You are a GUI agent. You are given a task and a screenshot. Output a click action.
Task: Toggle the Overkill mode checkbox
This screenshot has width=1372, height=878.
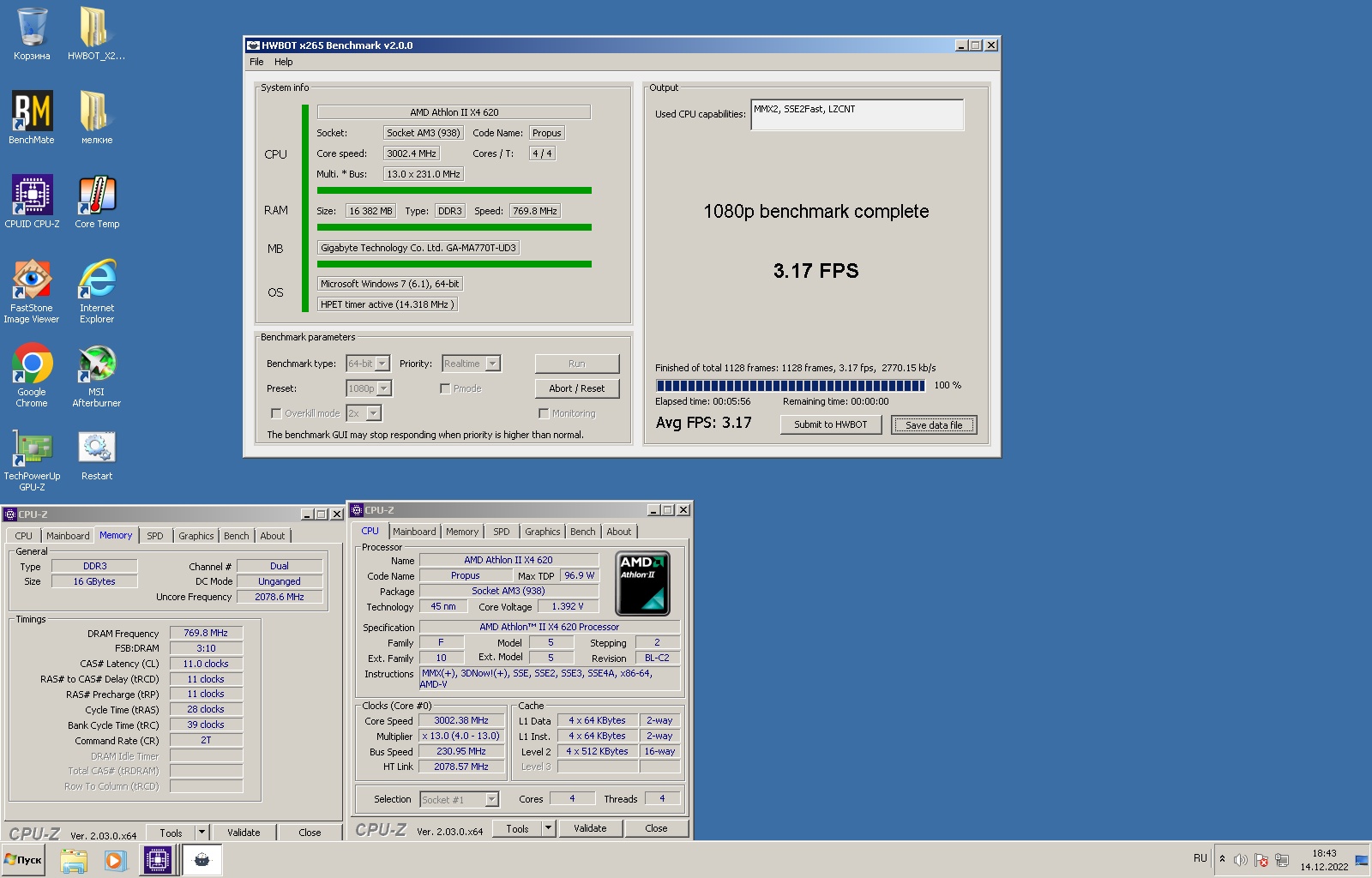[276, 413]
